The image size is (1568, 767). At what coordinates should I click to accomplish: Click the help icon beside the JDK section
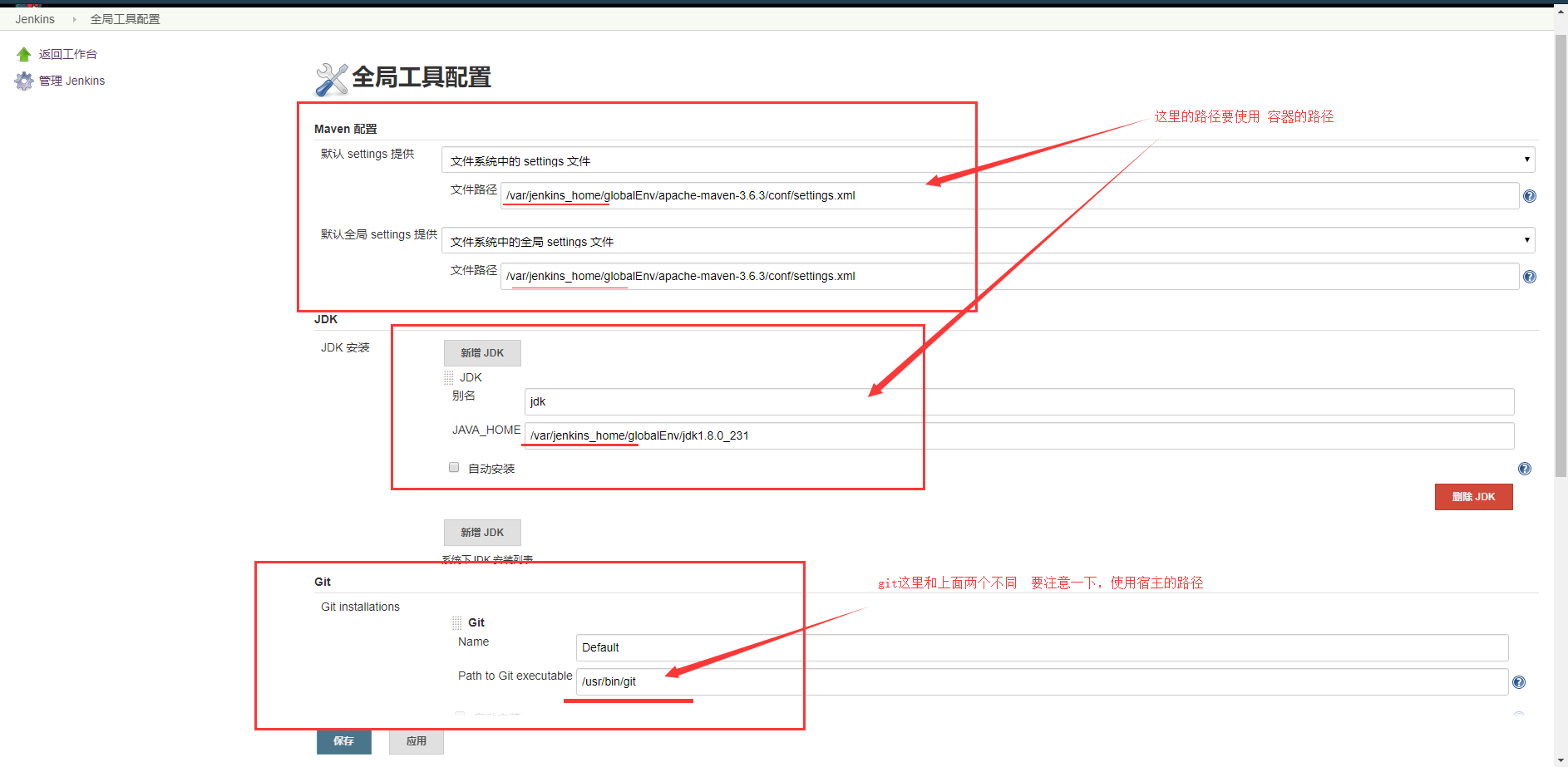tap(1524, 468)
